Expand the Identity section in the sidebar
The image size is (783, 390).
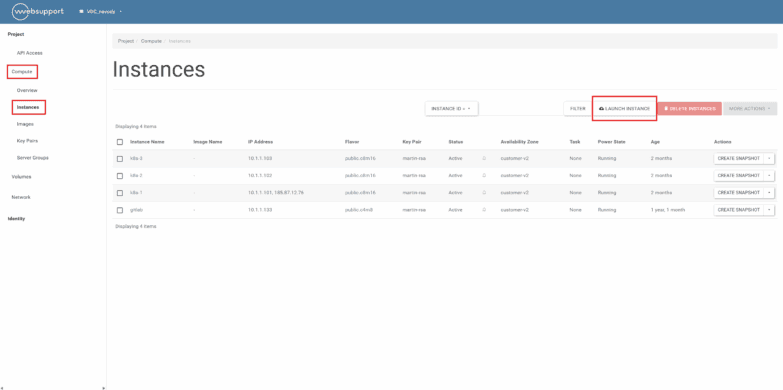(x=16, y=219)
